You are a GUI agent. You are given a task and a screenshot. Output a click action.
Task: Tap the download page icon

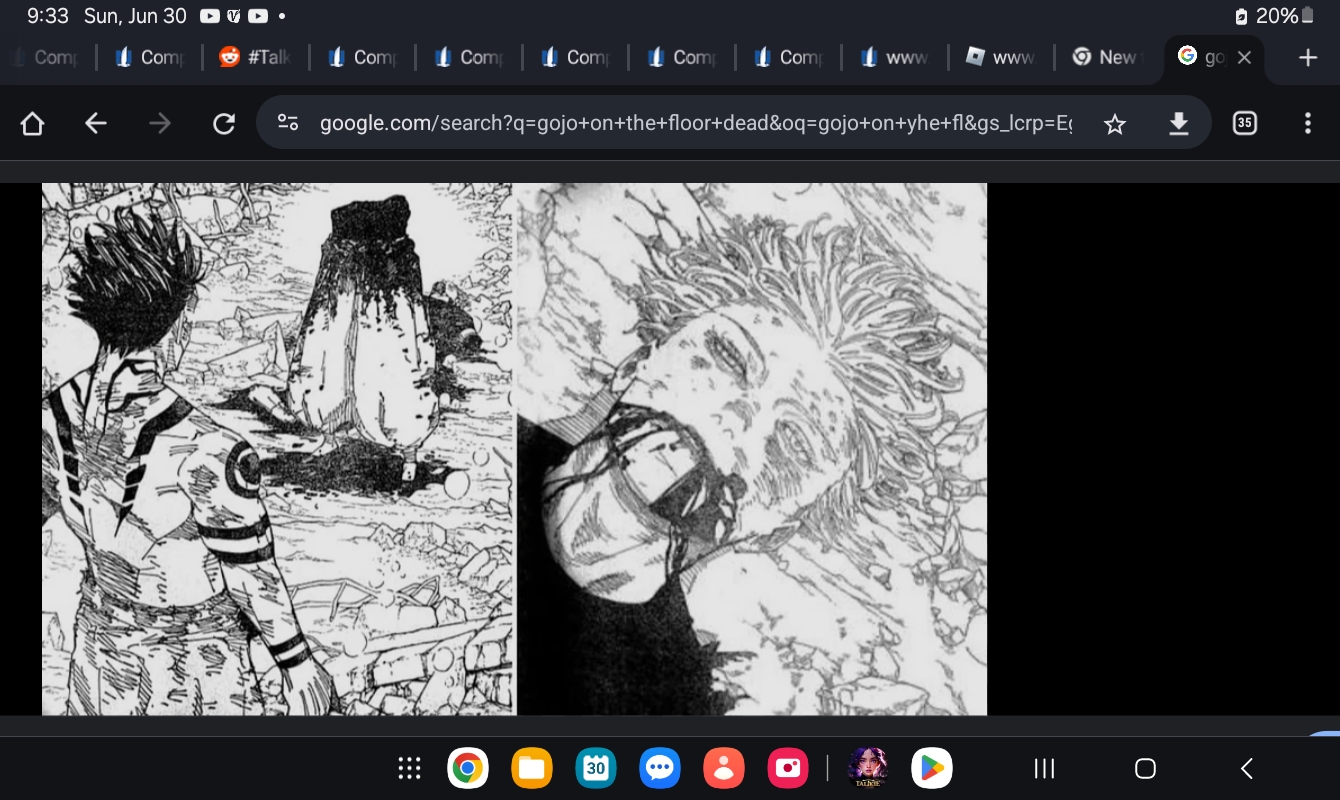point(1179,123)
